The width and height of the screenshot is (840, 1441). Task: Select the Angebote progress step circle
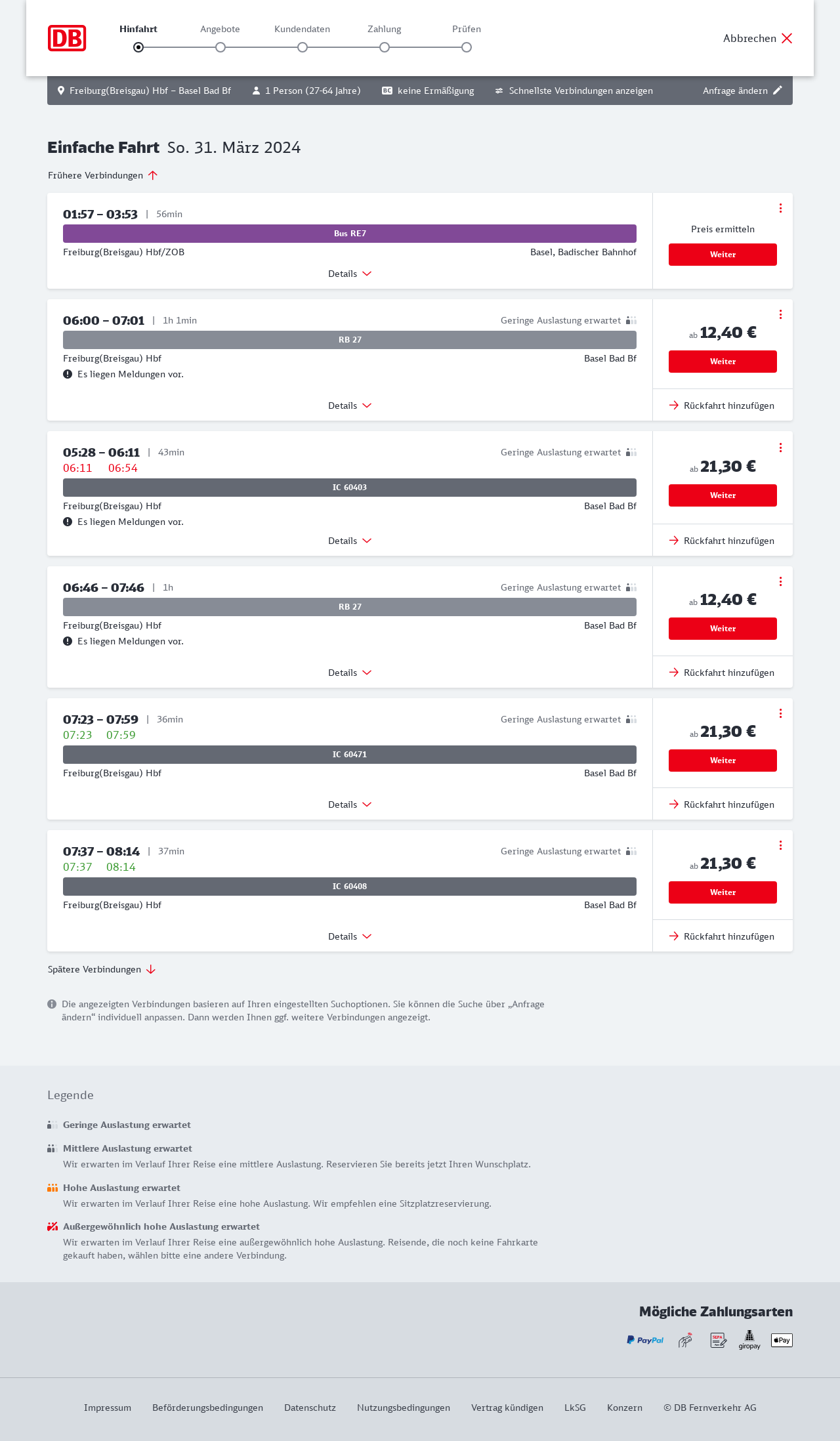(220, 47)
